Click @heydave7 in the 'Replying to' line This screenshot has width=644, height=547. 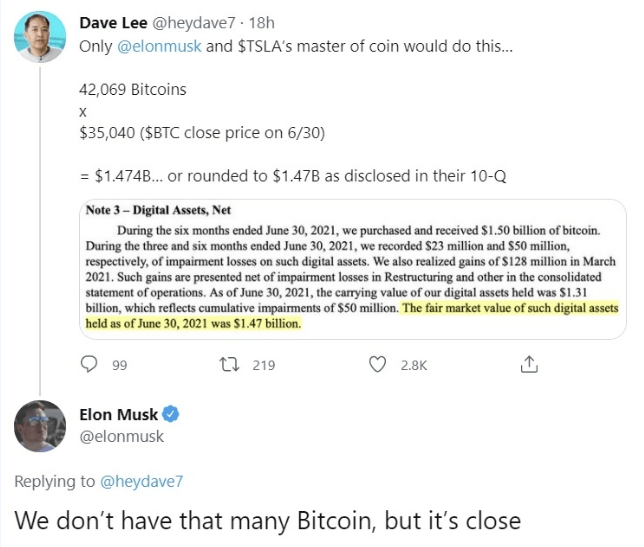coord(140,482)
